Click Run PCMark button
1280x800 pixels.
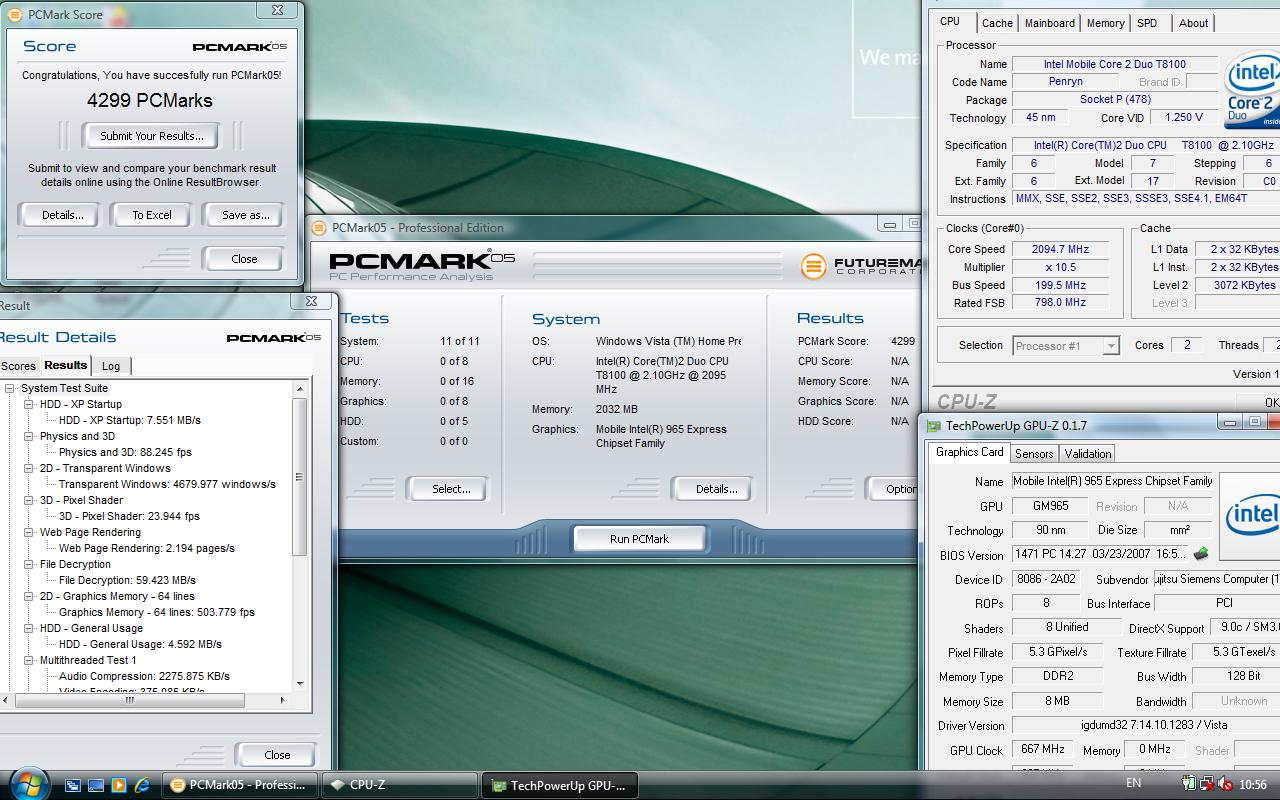coord(639,539)
